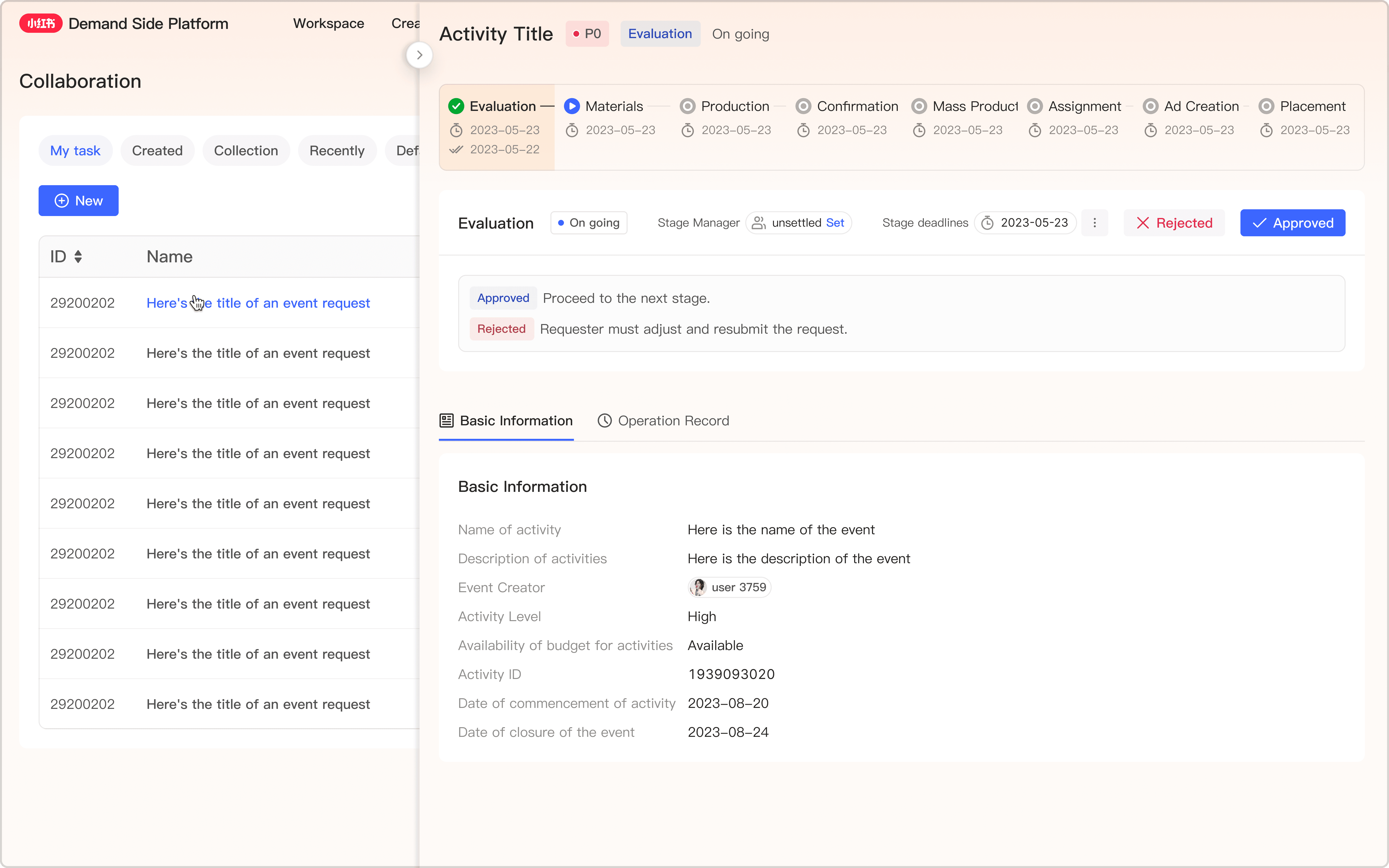
Task: Open the highlighted blue event request title link
Action: tap(258, 303)
